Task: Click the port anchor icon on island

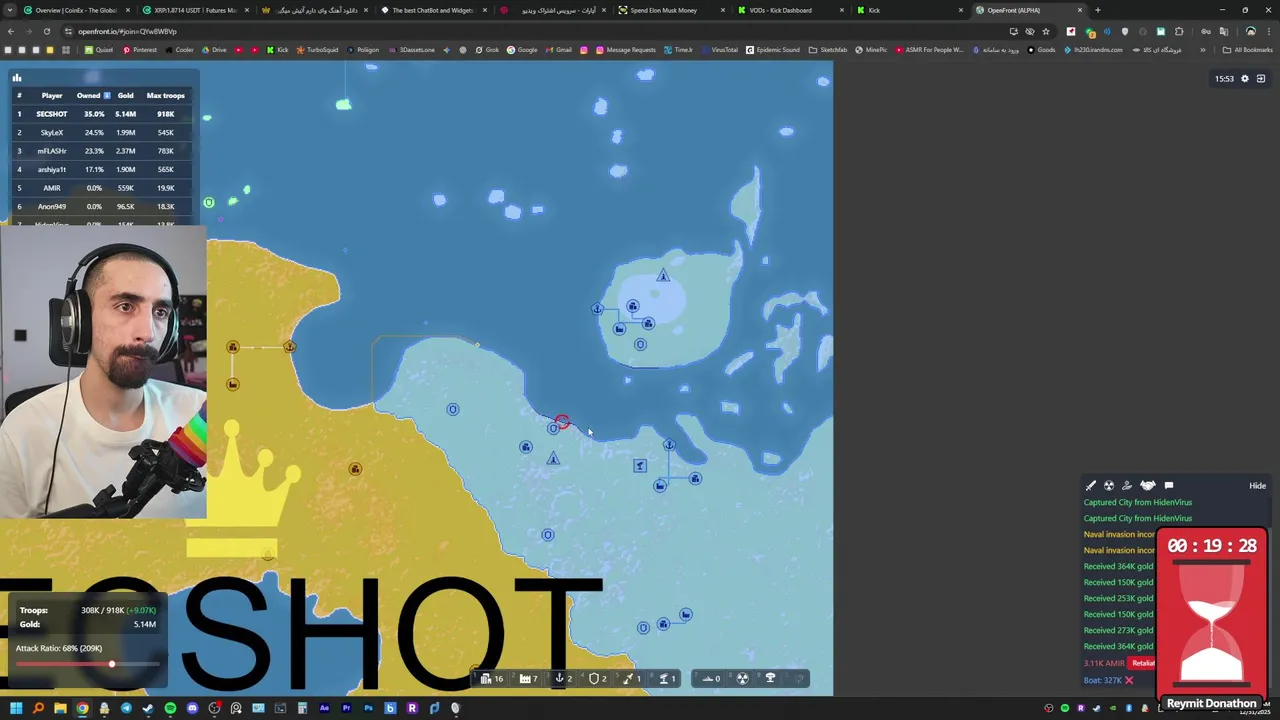Action: click(598, 309)
